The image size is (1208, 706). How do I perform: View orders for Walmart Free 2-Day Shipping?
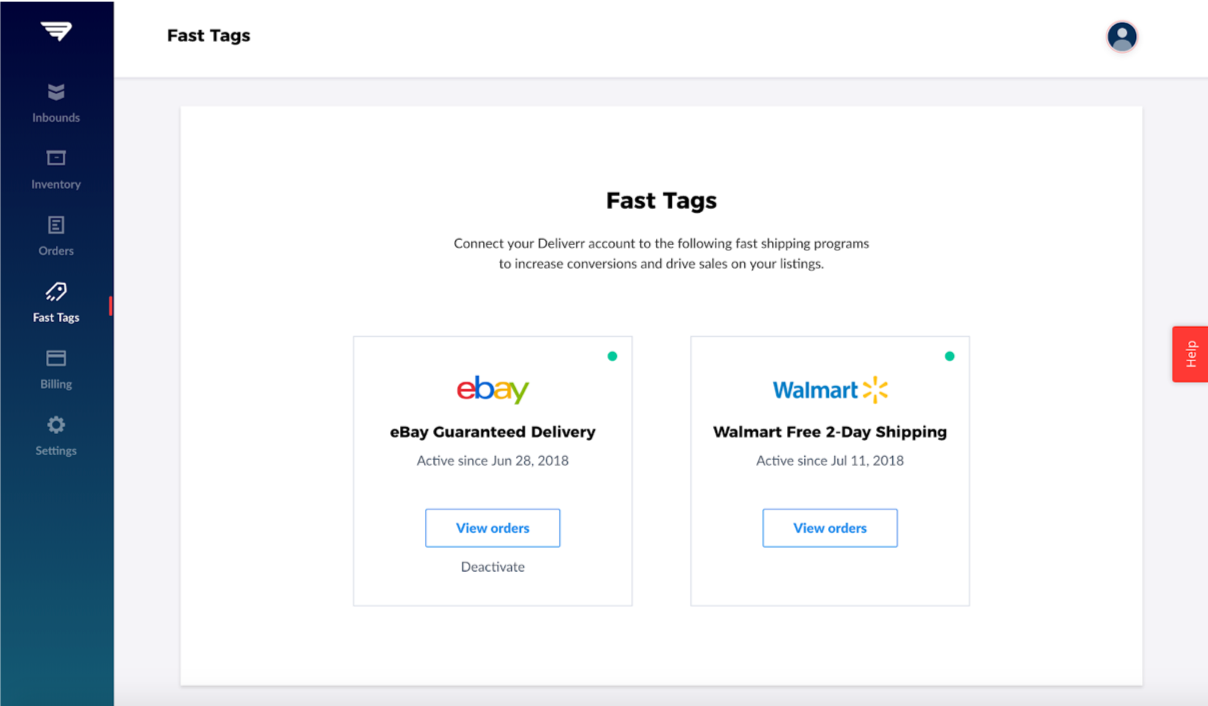(830, 528)
